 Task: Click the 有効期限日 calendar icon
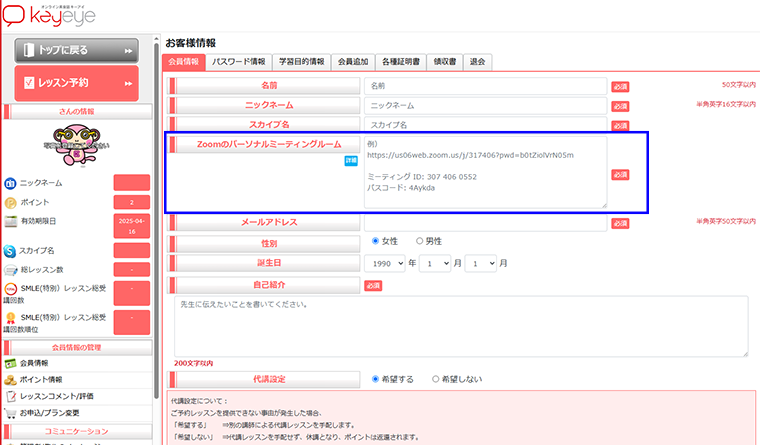pyautogui.click(x=10, y=222)
